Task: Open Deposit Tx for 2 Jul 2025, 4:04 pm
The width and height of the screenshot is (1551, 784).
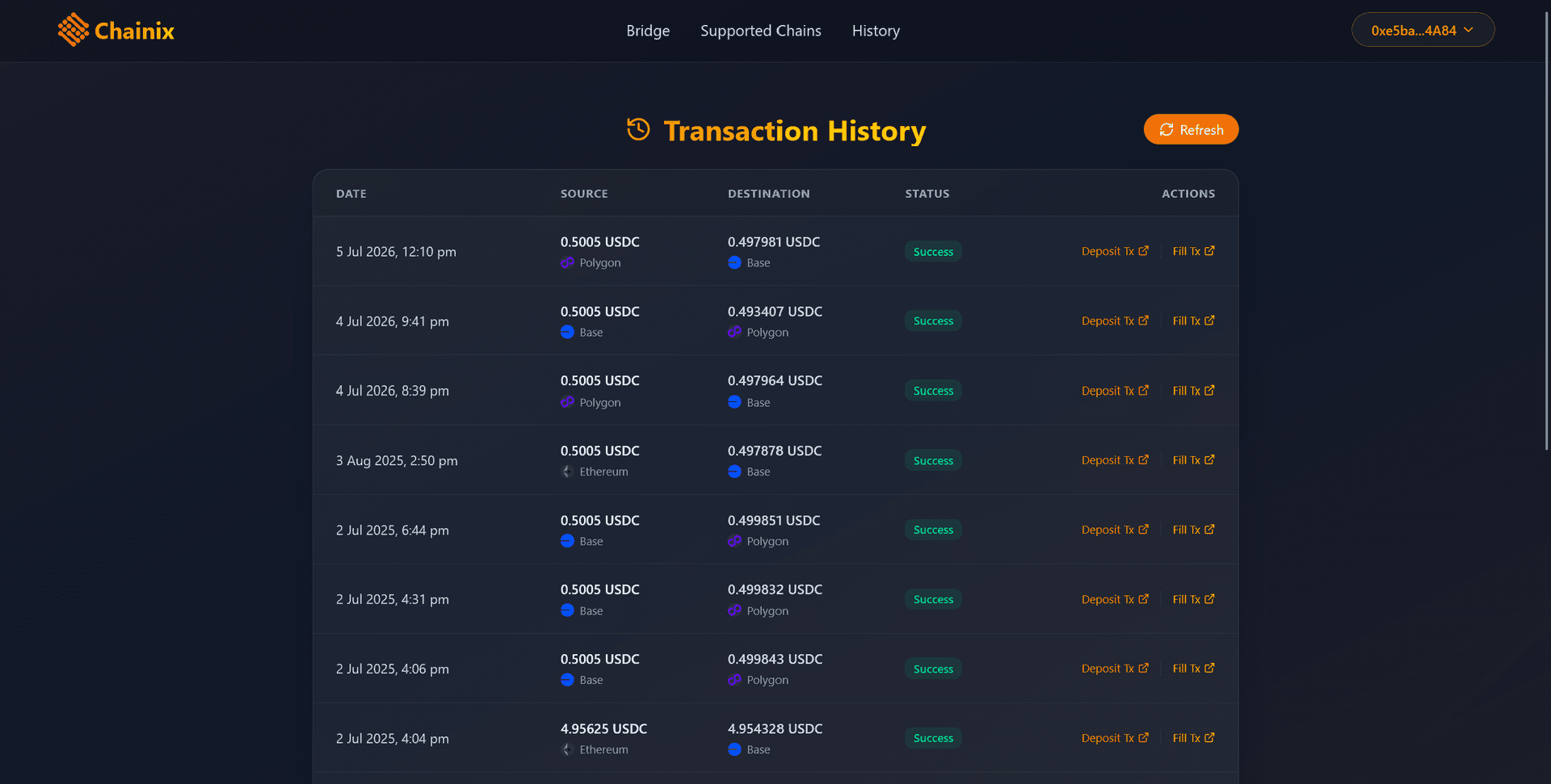Action: click(x=1115, y=737)
